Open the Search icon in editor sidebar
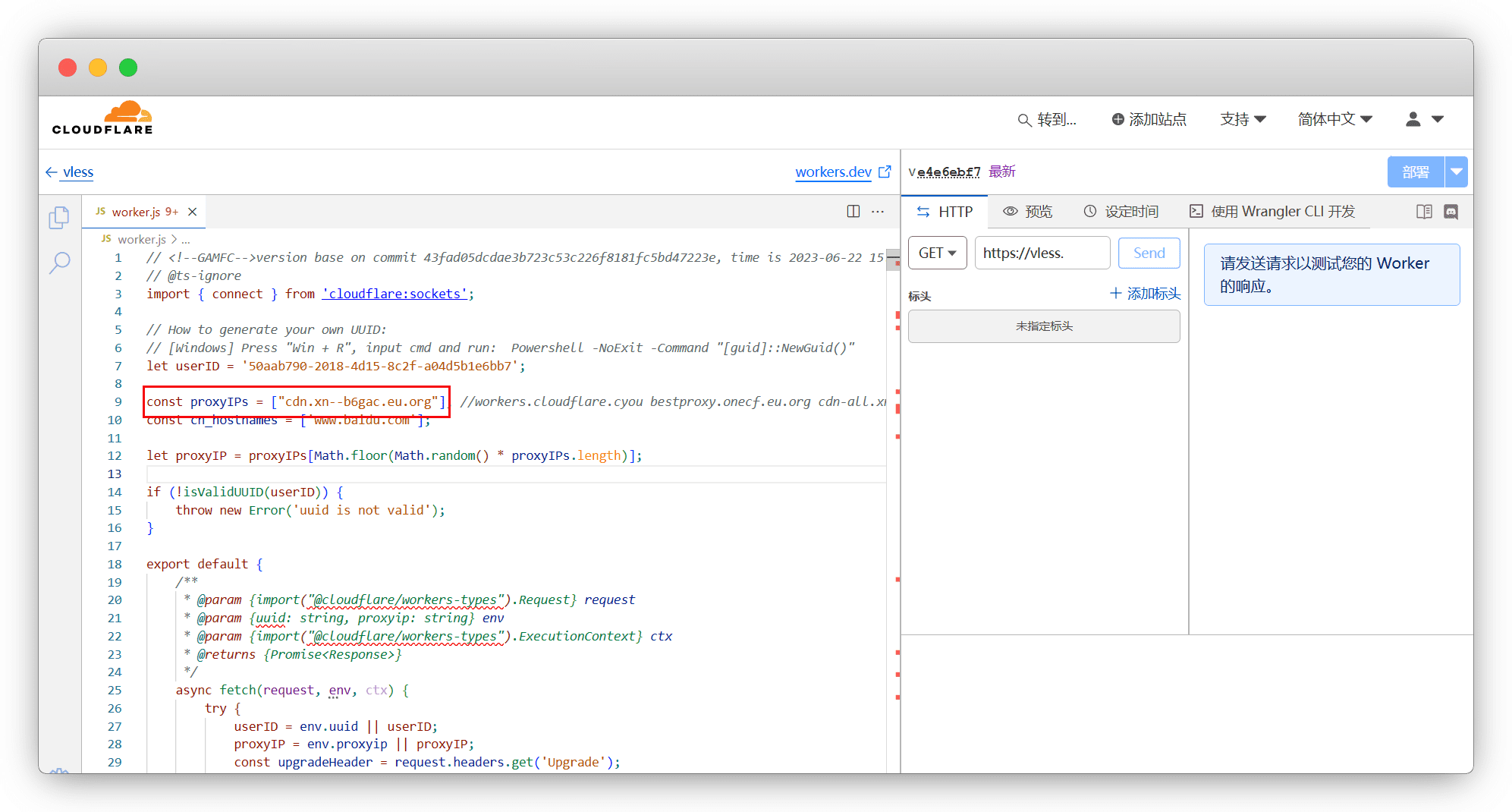The image size is (1512, 812). click(59, 263)
